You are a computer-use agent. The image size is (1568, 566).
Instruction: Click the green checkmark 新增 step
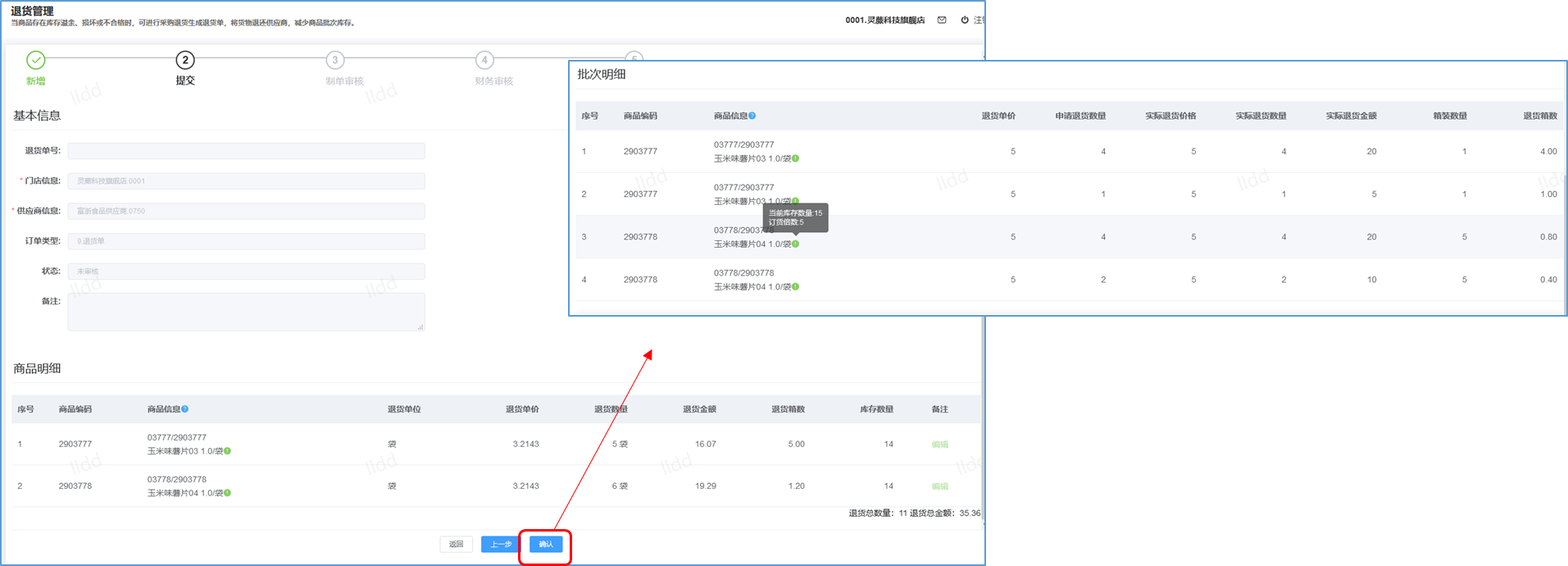click(x=35, y=60)
